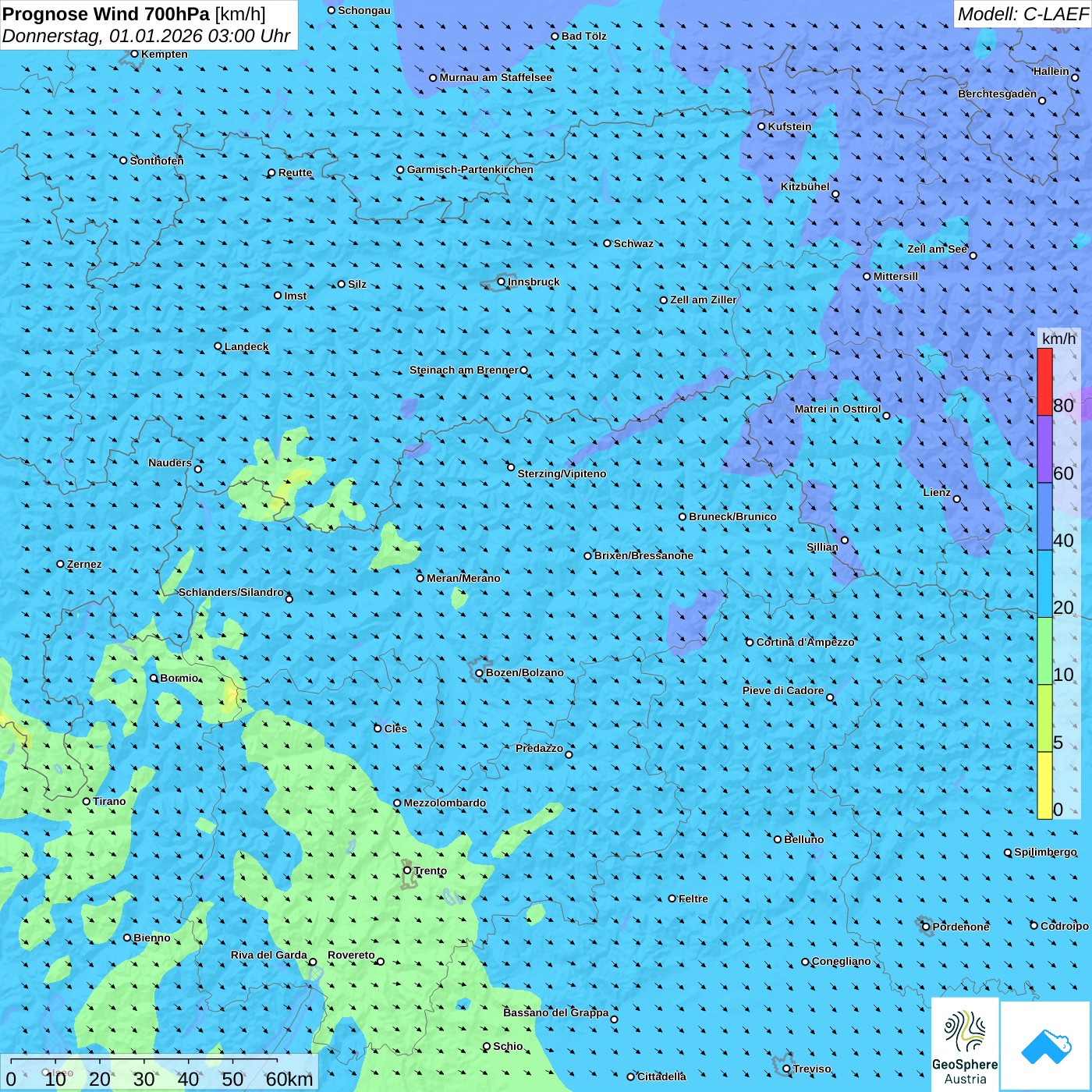
Task: Click the blue cloud arrow logo
Action: pos(1046,1046)
